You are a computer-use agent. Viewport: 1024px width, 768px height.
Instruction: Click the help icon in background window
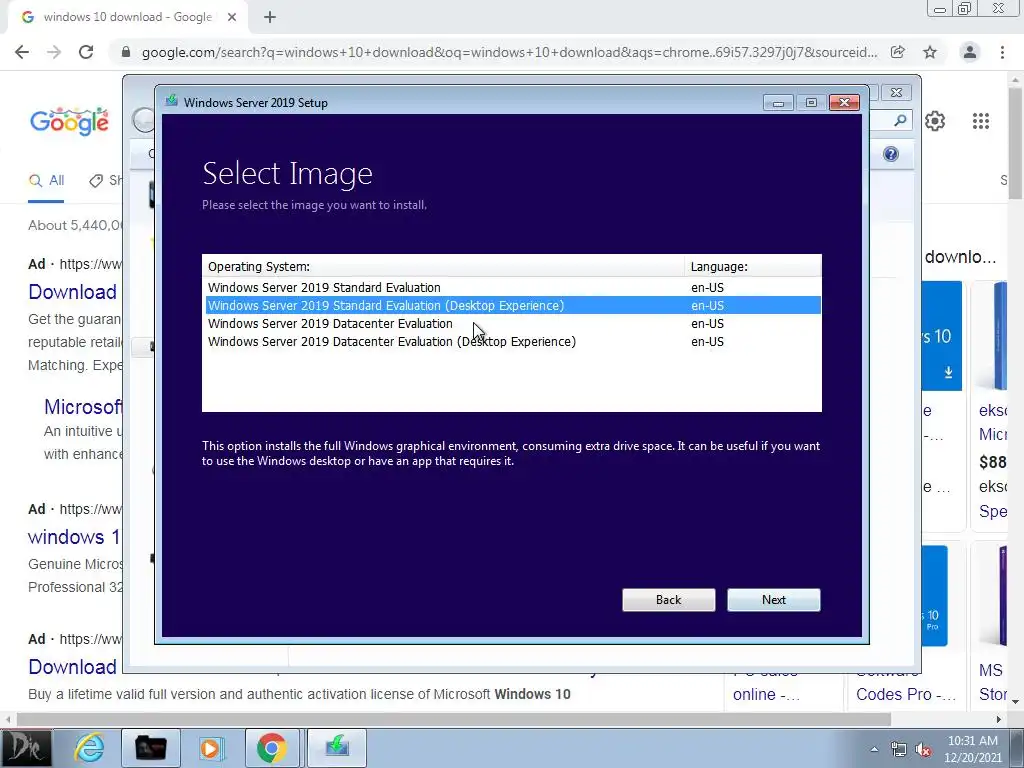[x=891, y=154]
